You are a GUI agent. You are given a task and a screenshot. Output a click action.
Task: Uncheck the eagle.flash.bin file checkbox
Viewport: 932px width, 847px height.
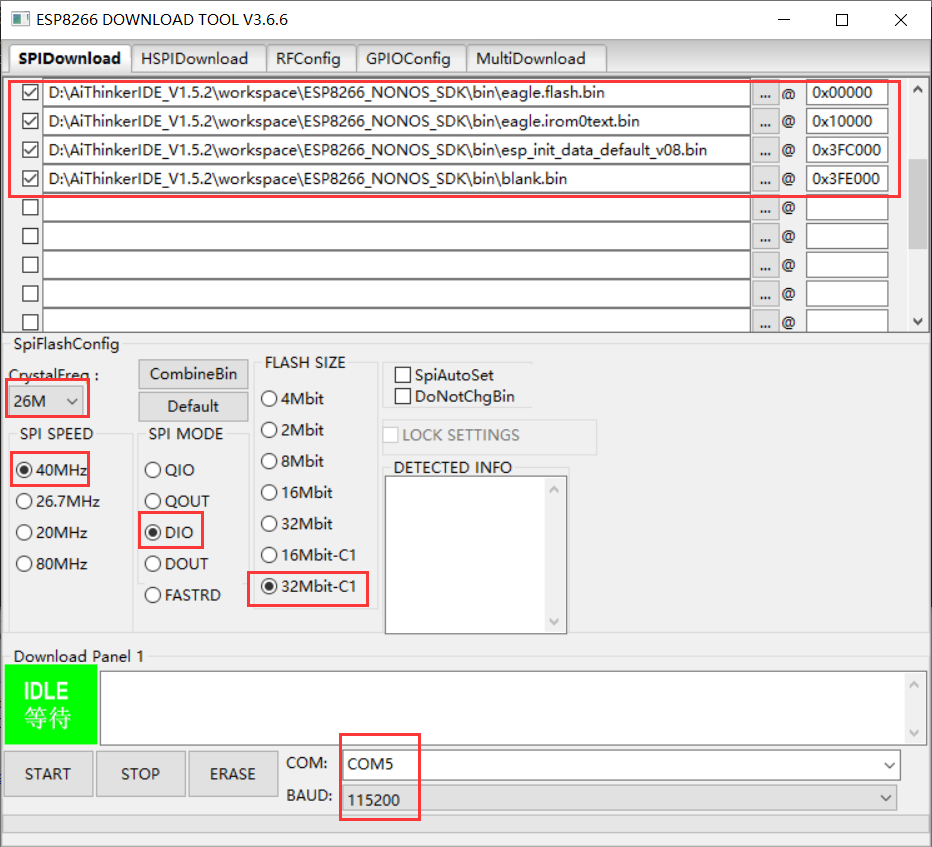30,93
